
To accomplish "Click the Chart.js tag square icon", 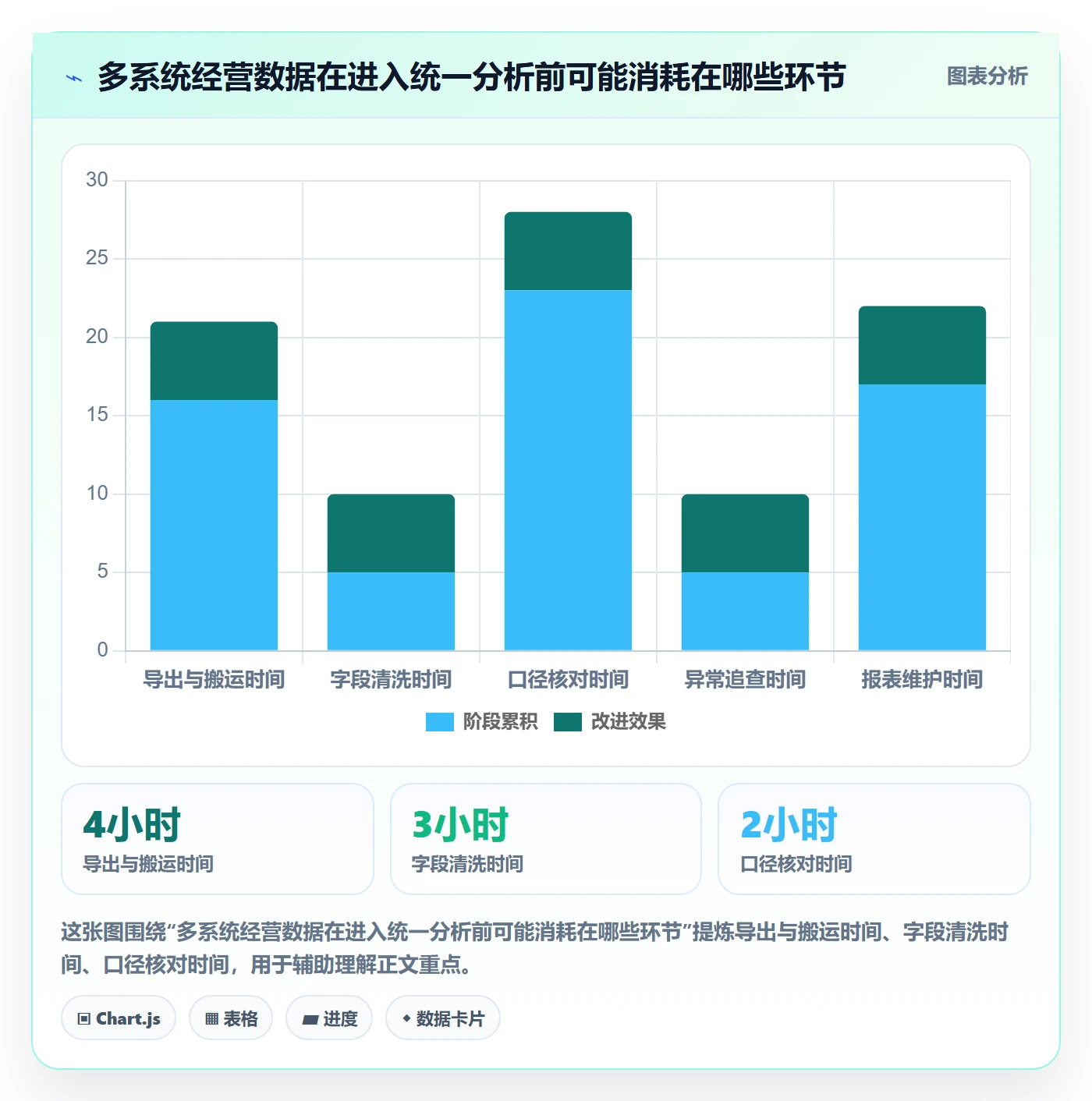I will 84,1018.
